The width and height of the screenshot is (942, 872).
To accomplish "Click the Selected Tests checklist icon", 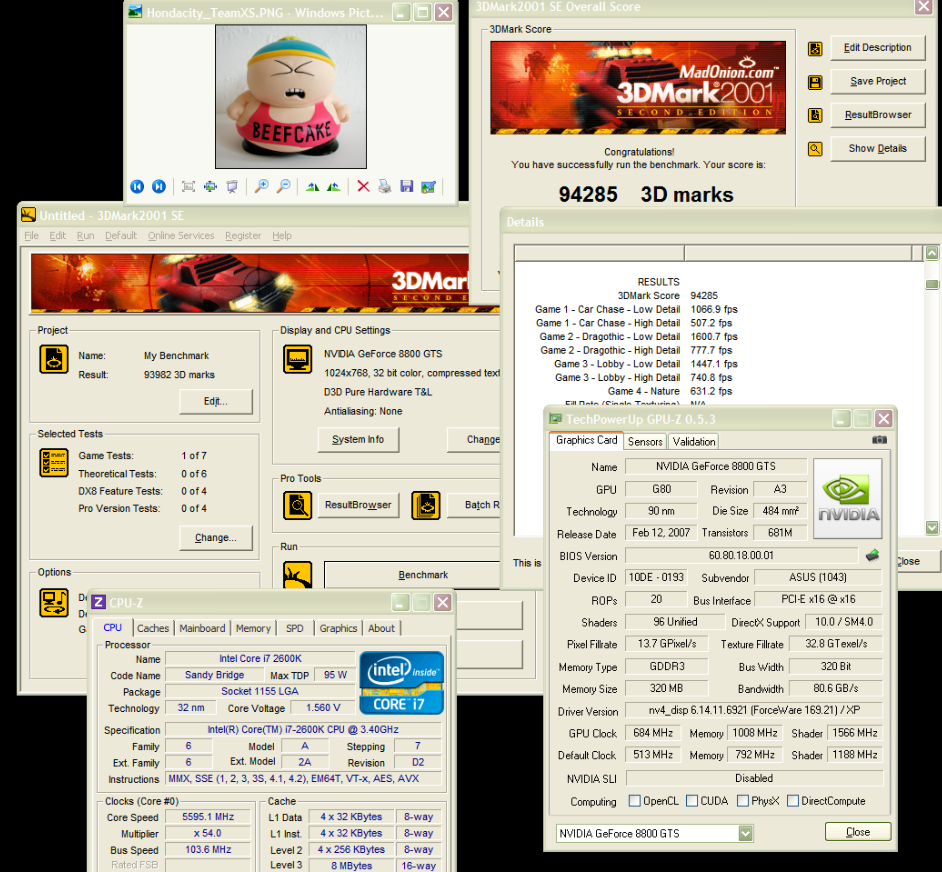I will point(54,463).
